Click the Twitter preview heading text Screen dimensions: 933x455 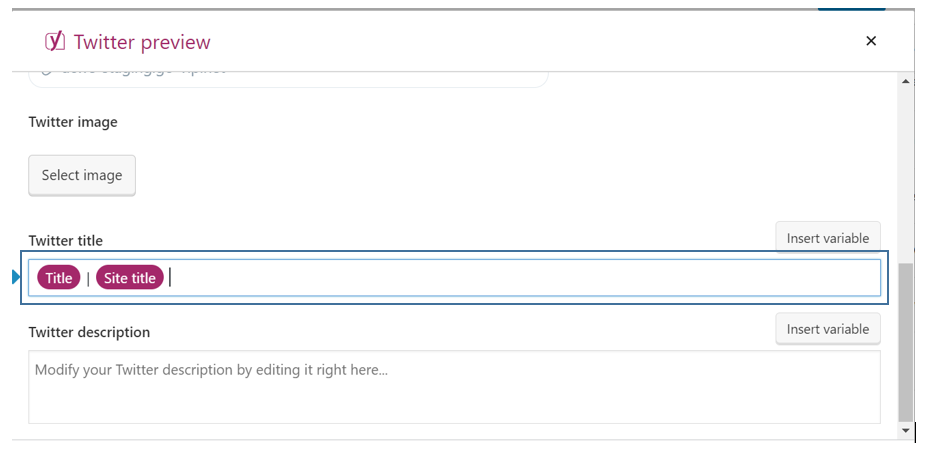click(142, 42)
